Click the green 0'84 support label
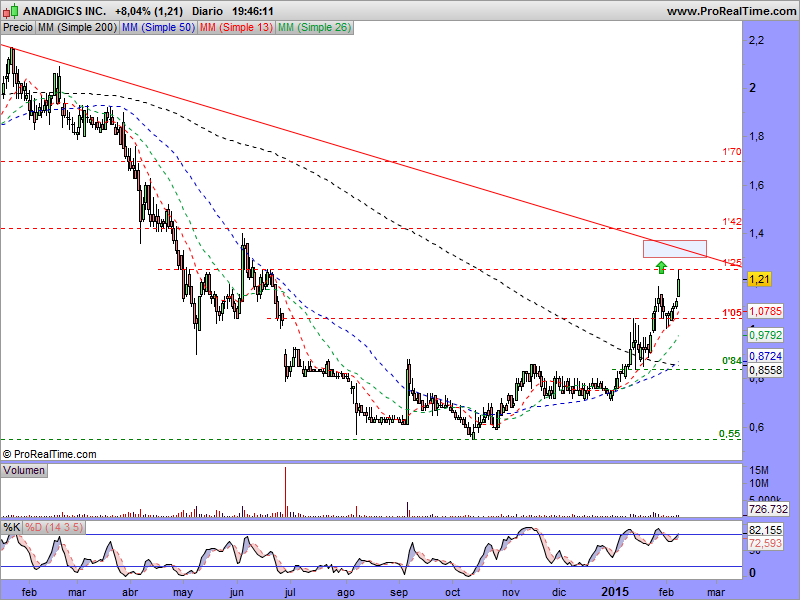This screenshot has height=600, width=800. pyautogui.click(x=732, y=361)
